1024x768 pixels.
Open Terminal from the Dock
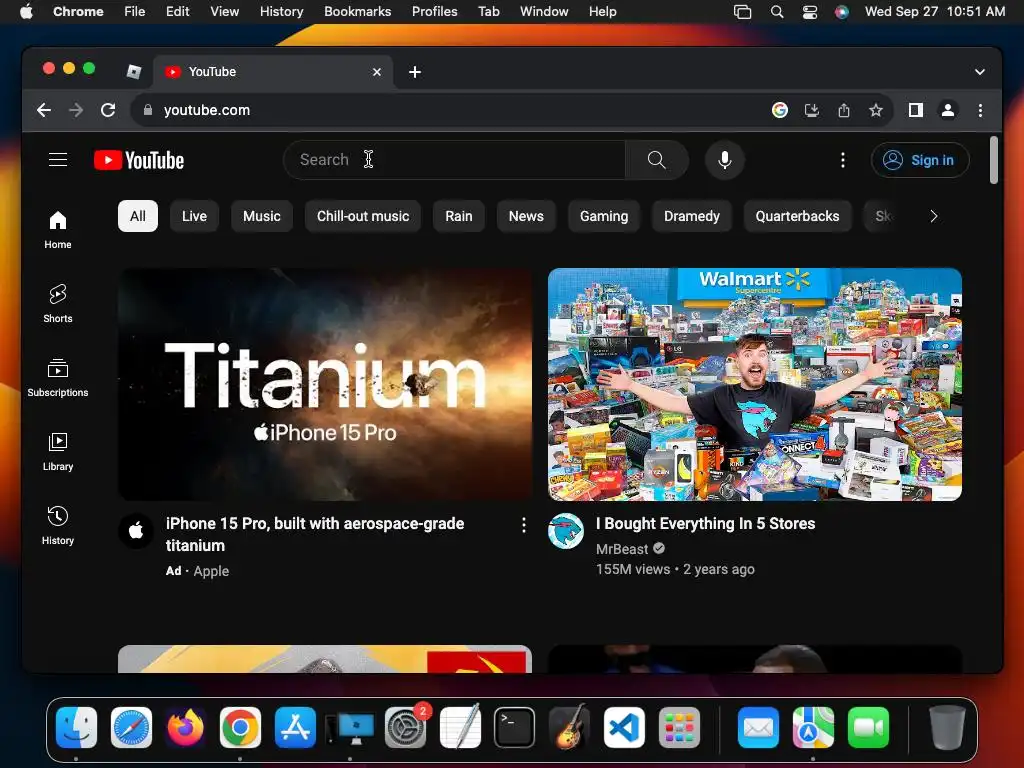tap(515, 728)
